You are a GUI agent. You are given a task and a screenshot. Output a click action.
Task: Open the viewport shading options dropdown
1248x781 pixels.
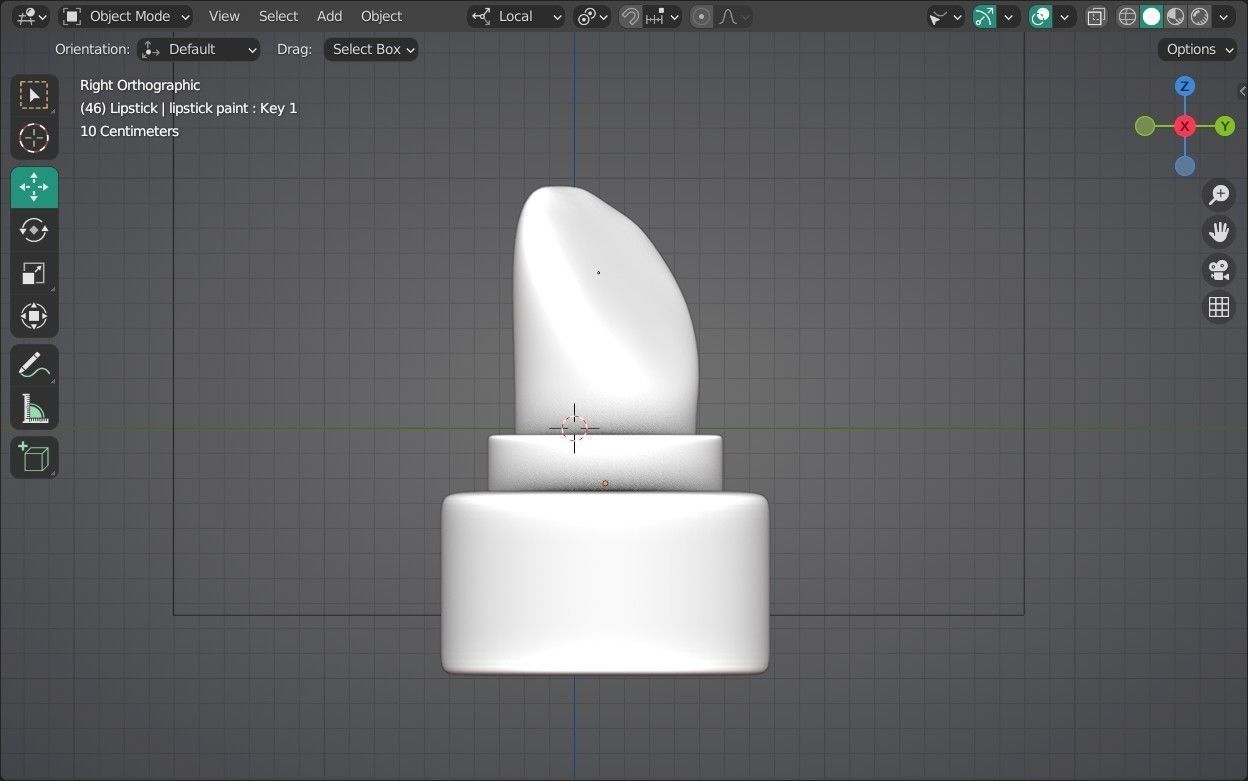point(1224,16)
